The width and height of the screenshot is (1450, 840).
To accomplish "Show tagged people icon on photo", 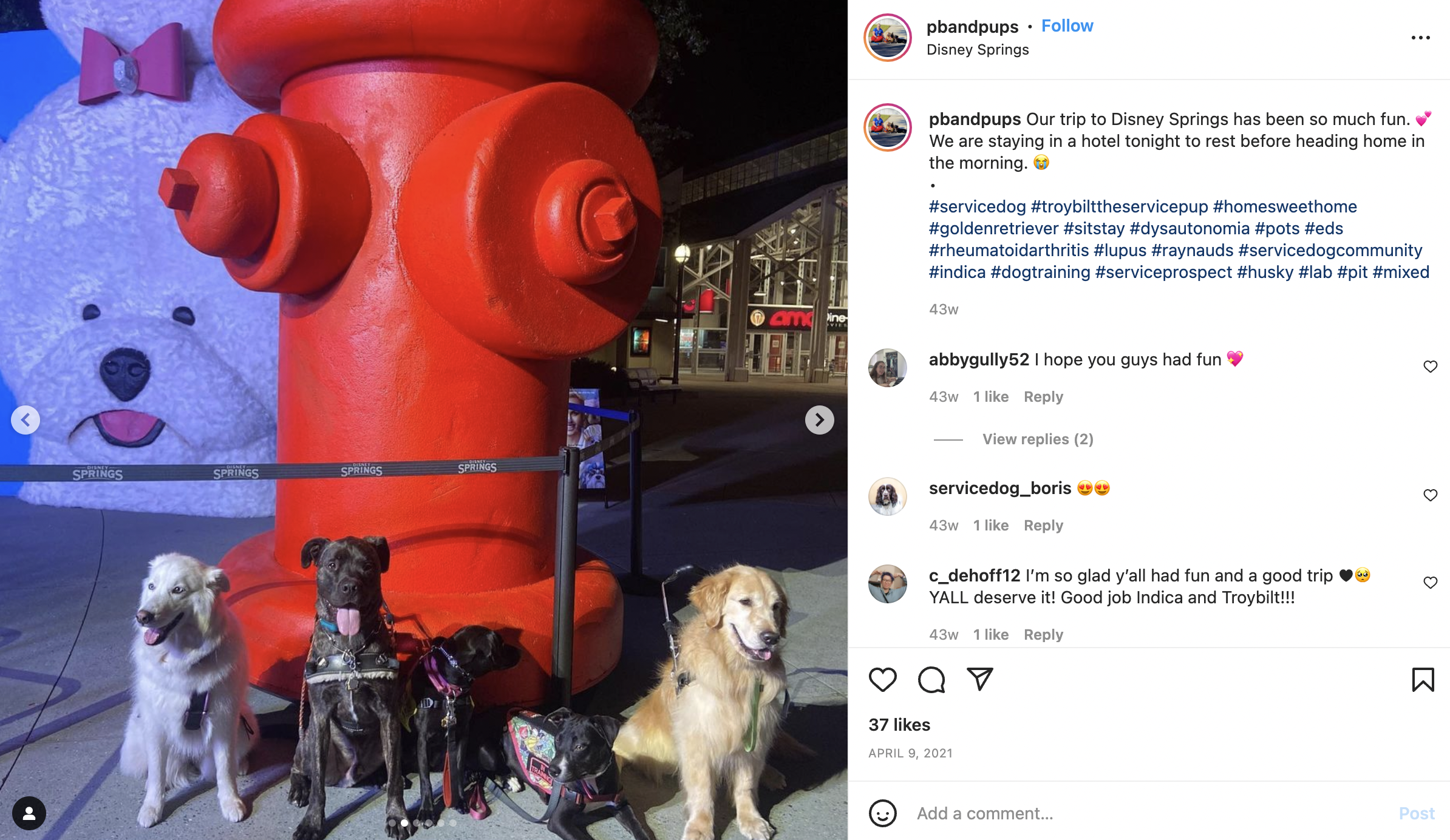I will (x=29, y=813).
